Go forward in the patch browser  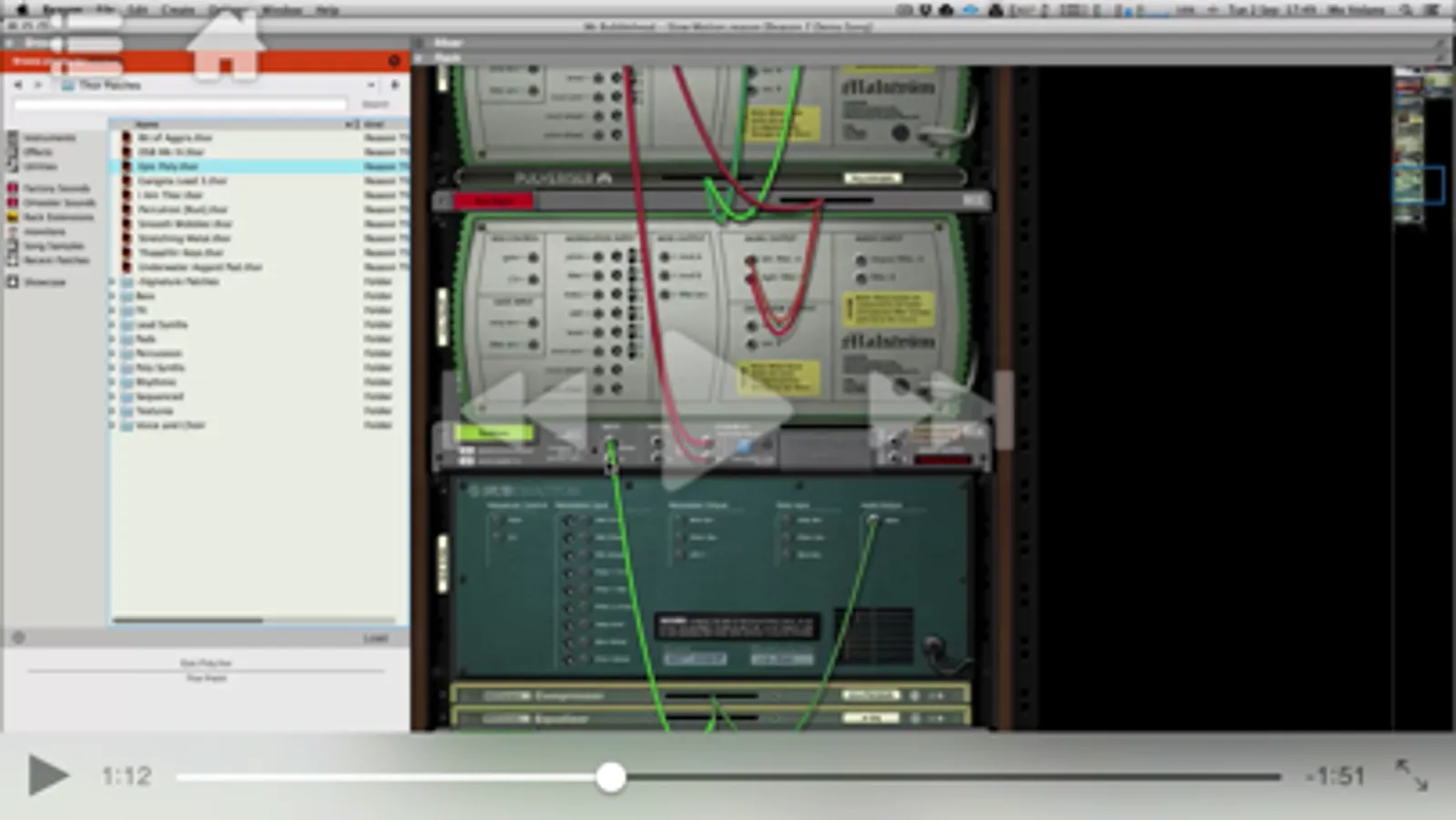tap(37, 85)
